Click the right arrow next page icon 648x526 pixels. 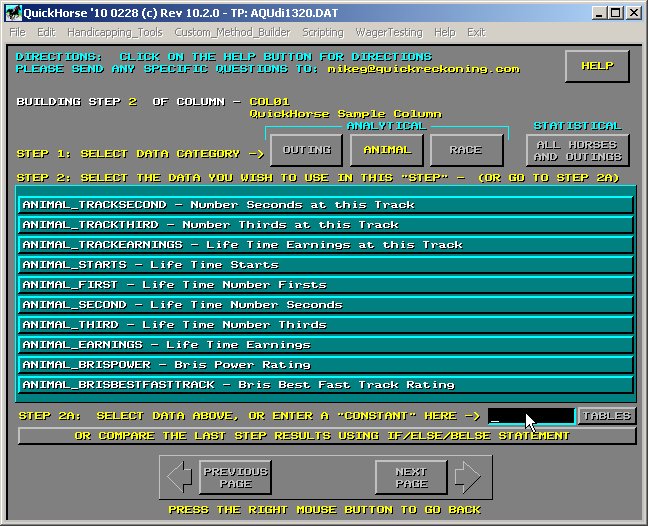[467, 477]
